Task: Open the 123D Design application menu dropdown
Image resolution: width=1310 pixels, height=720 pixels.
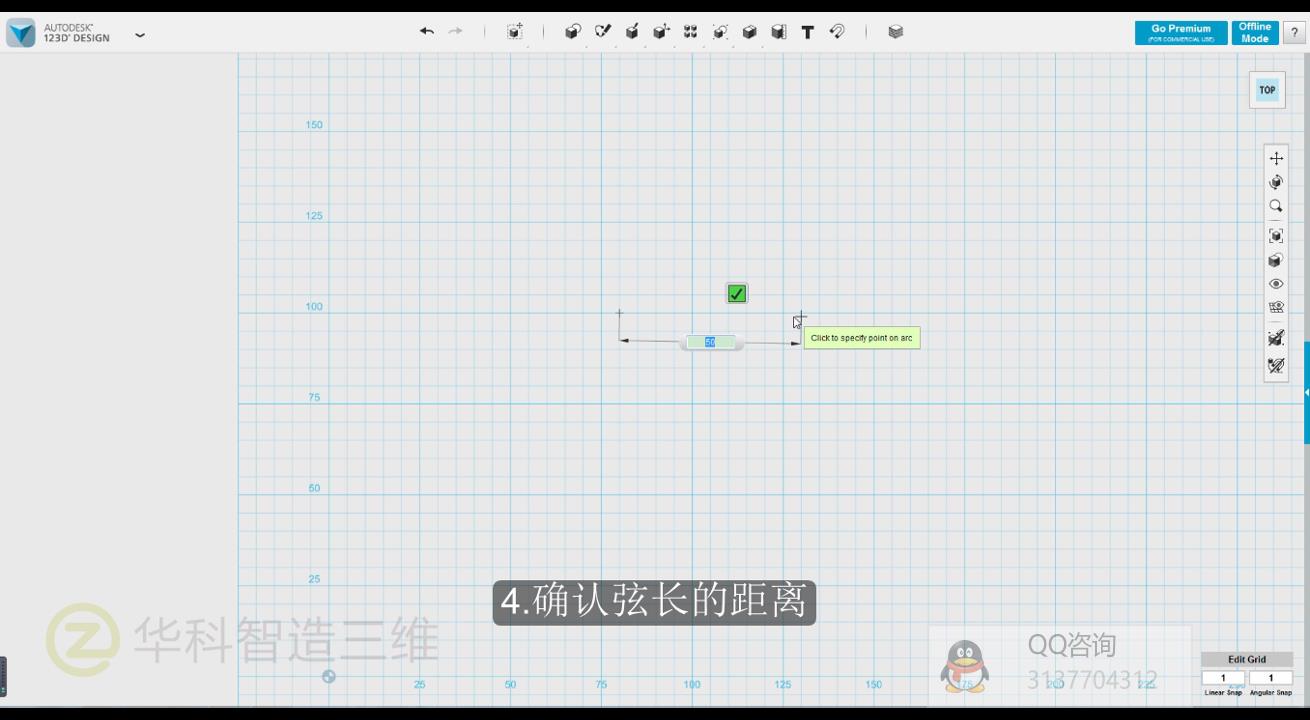Action: [x=140, y=35]
